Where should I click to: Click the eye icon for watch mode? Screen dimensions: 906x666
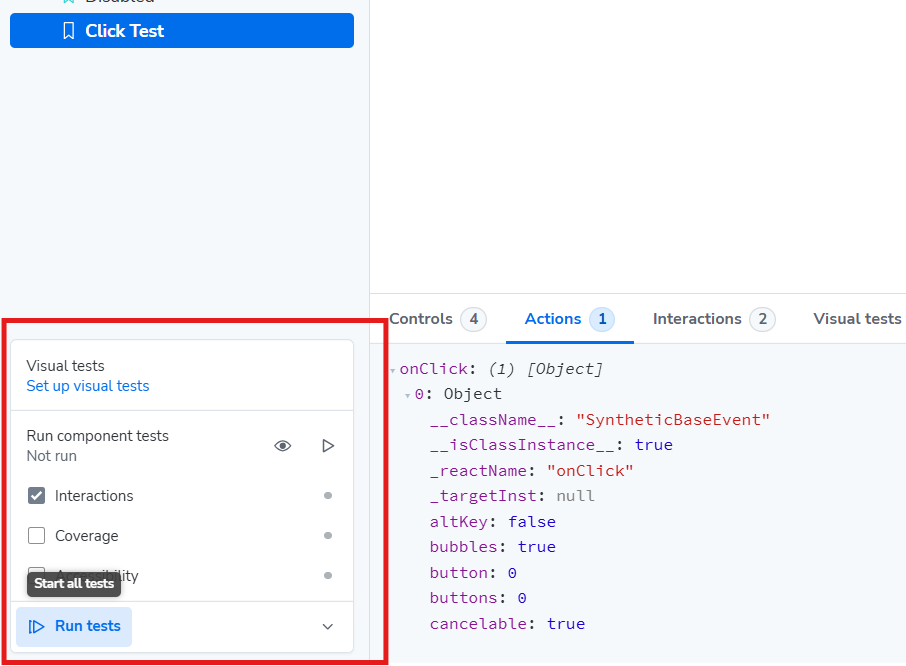point(283,446)
